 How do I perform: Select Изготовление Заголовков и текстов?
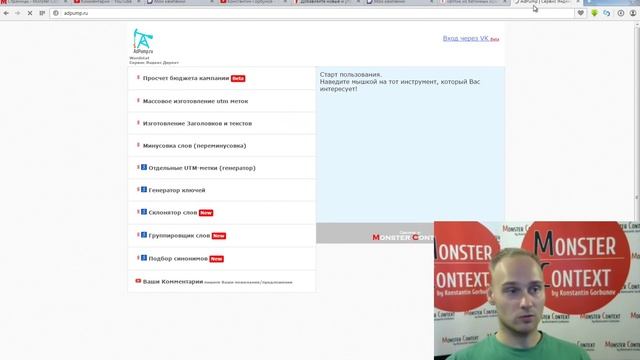coord(197,123)
